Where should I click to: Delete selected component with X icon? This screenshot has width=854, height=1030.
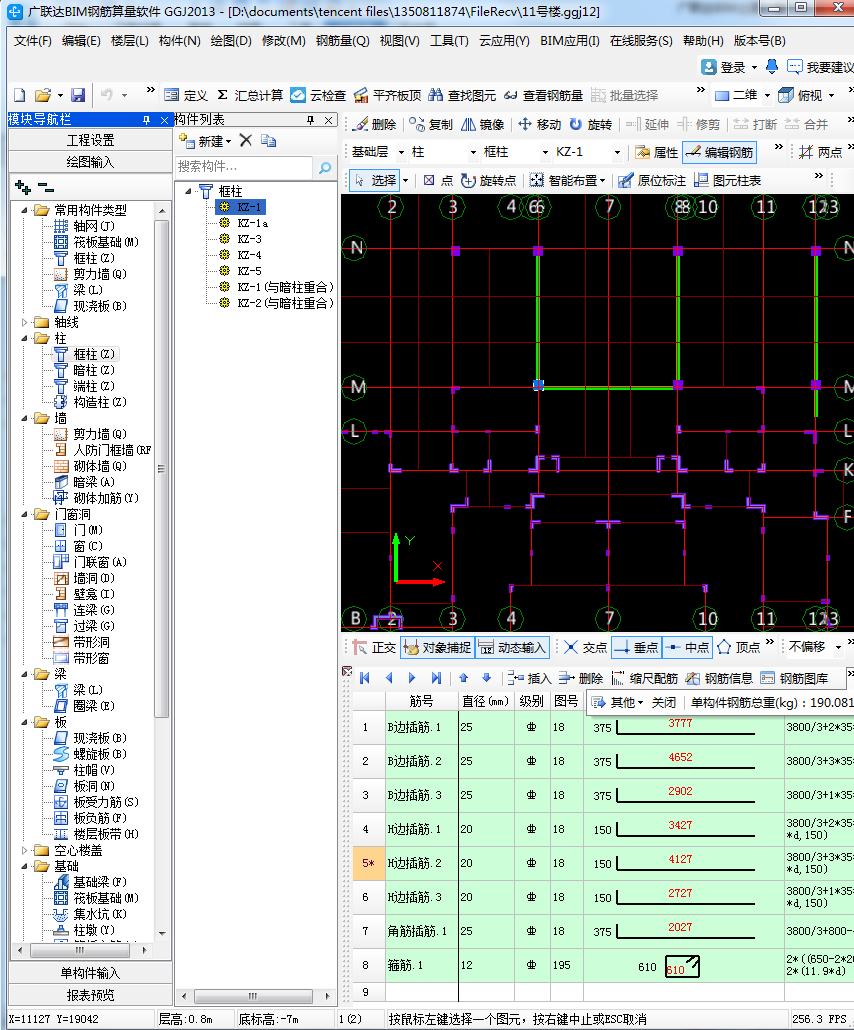[246, 141]
